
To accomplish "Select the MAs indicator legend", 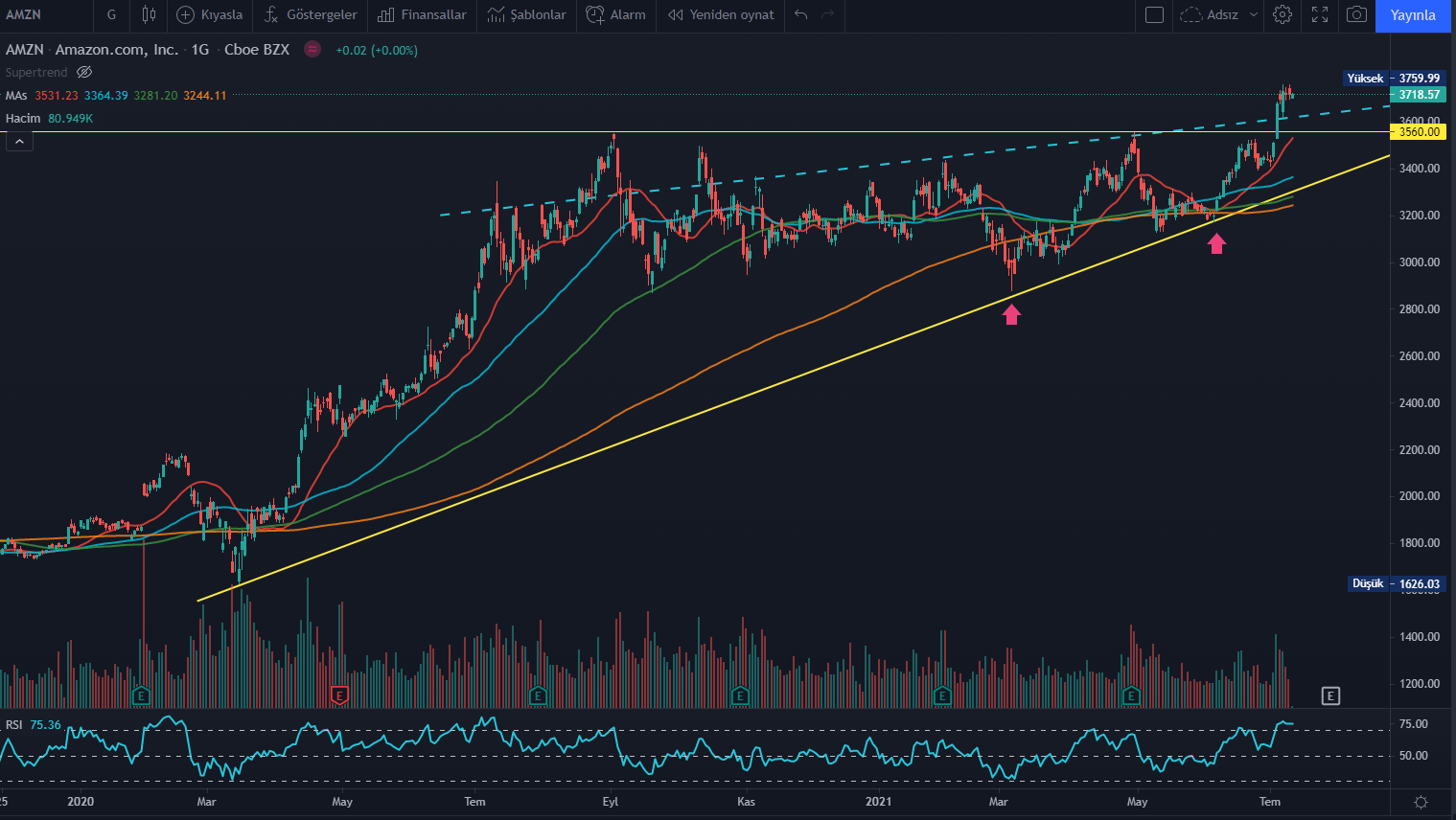I will (16, 95).
